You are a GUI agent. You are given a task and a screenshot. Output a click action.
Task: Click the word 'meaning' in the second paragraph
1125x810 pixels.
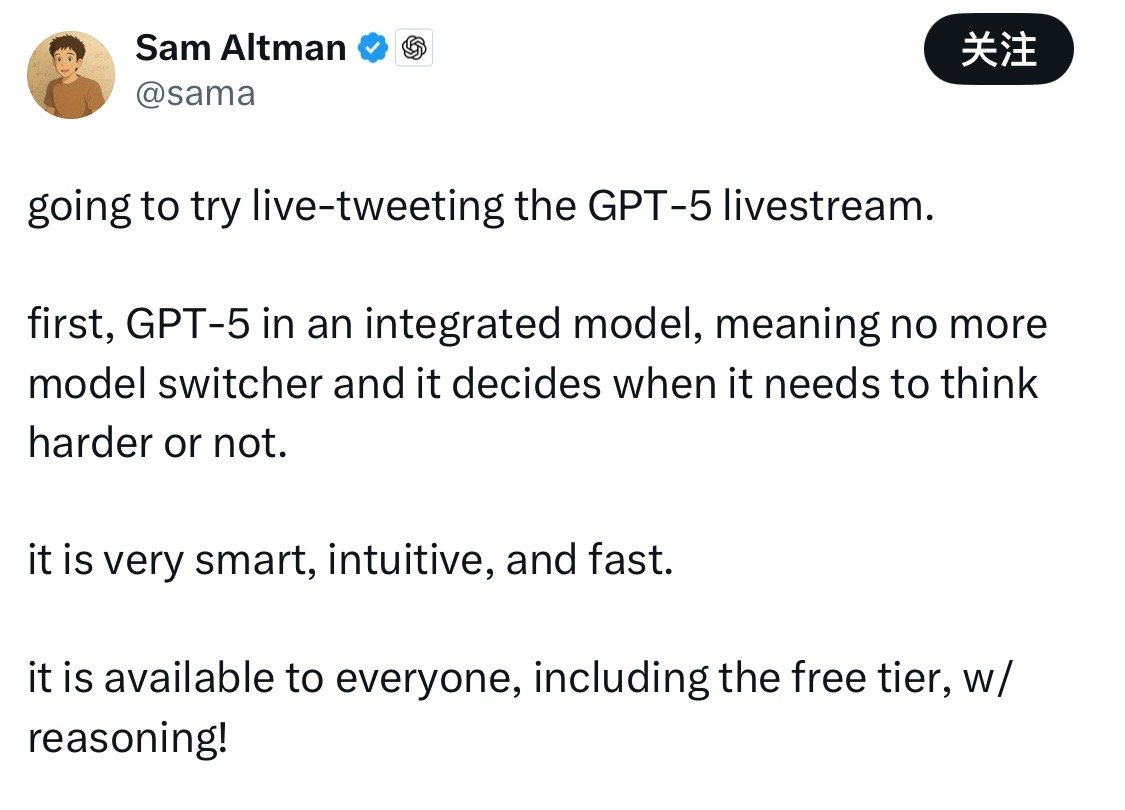[x=798, y=326]
